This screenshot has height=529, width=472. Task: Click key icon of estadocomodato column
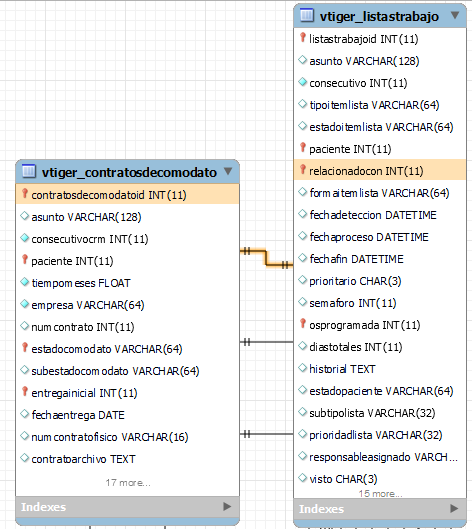tap(25, 347)
